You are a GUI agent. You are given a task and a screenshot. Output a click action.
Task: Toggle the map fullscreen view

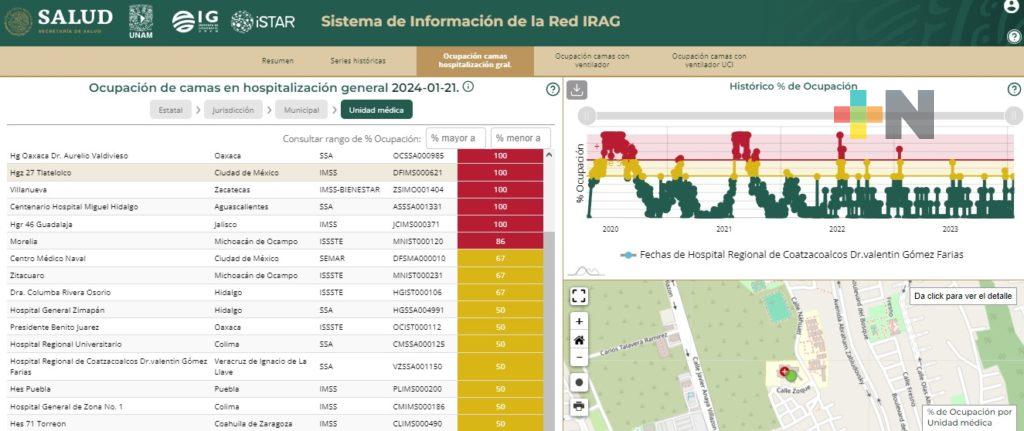(579, 296)
